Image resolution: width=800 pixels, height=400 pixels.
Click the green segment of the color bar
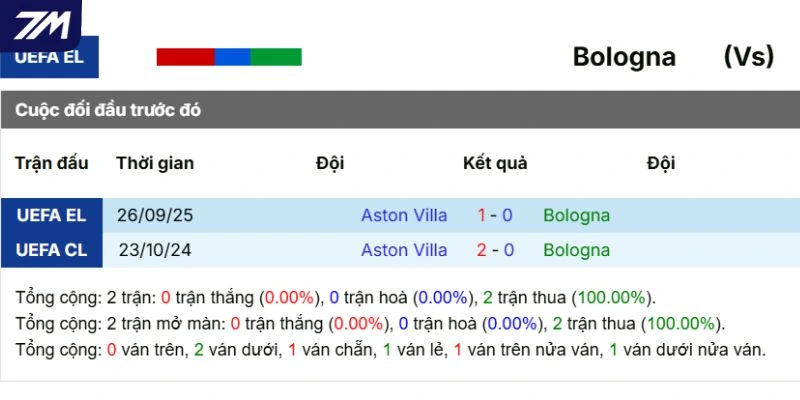coord(275,57)
